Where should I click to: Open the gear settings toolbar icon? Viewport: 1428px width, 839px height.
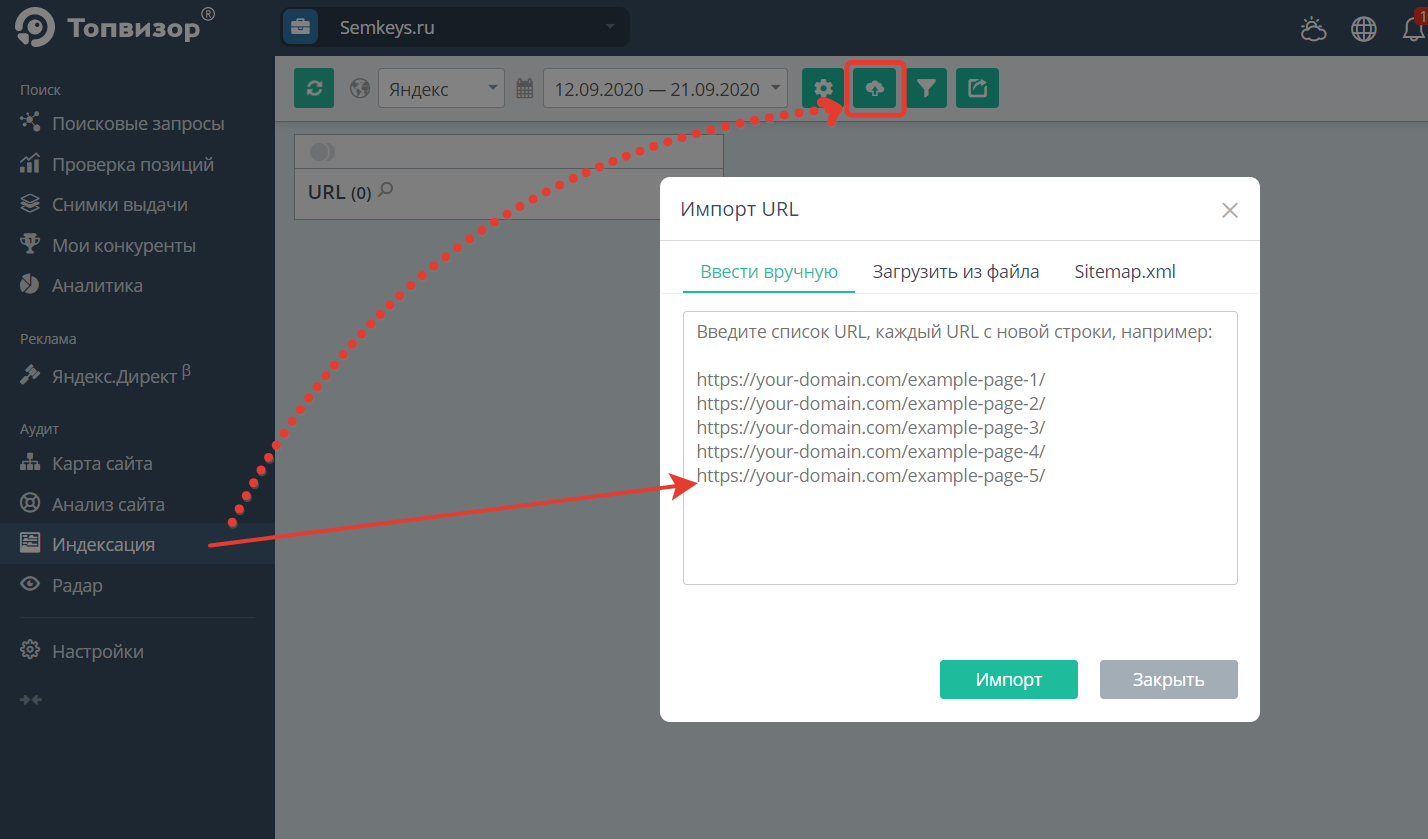coord(823,88)
